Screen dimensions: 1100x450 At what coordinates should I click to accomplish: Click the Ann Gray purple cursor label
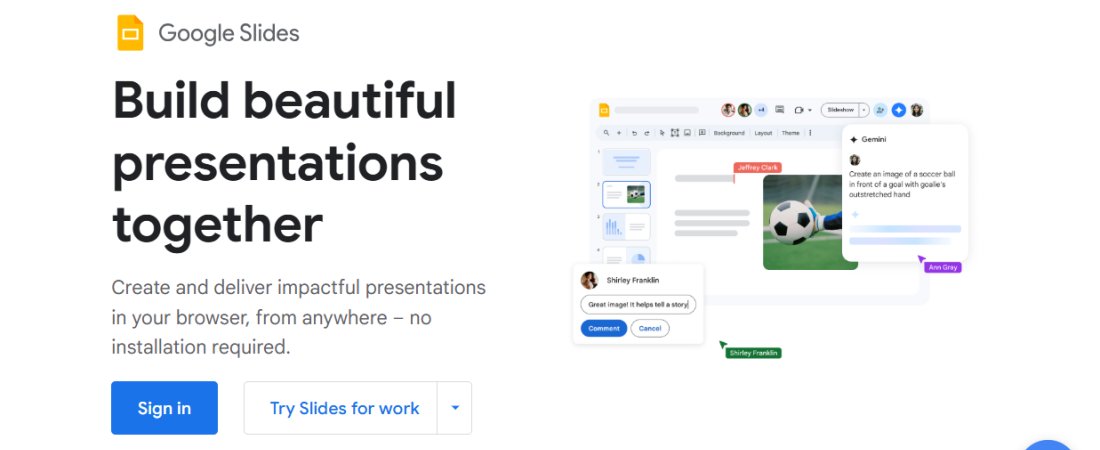point(943,267)
